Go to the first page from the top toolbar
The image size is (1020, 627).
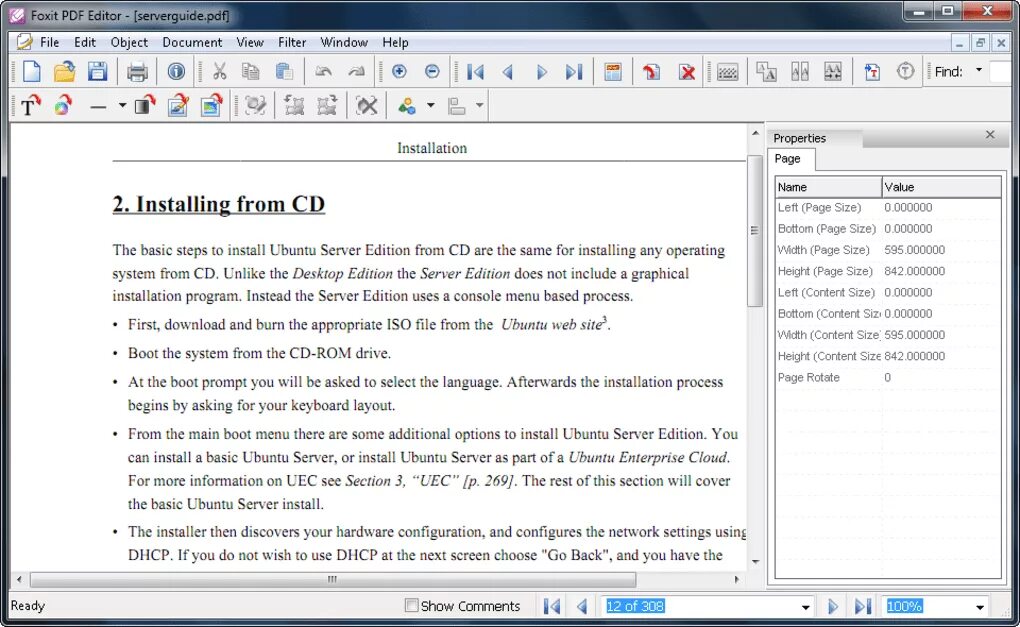476,72
